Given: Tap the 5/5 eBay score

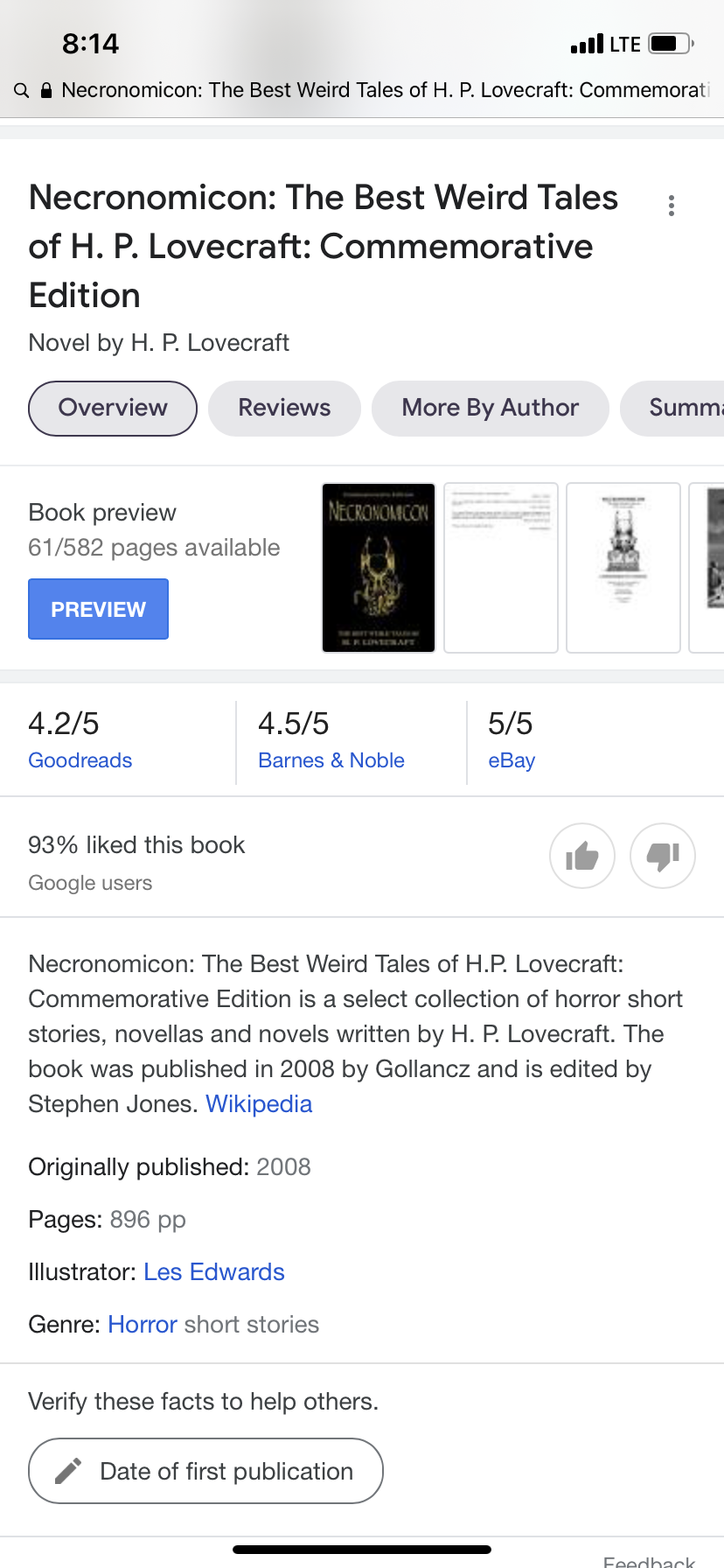Looking at the screenshot, I should pyautogui.click(x=511, y=724).
